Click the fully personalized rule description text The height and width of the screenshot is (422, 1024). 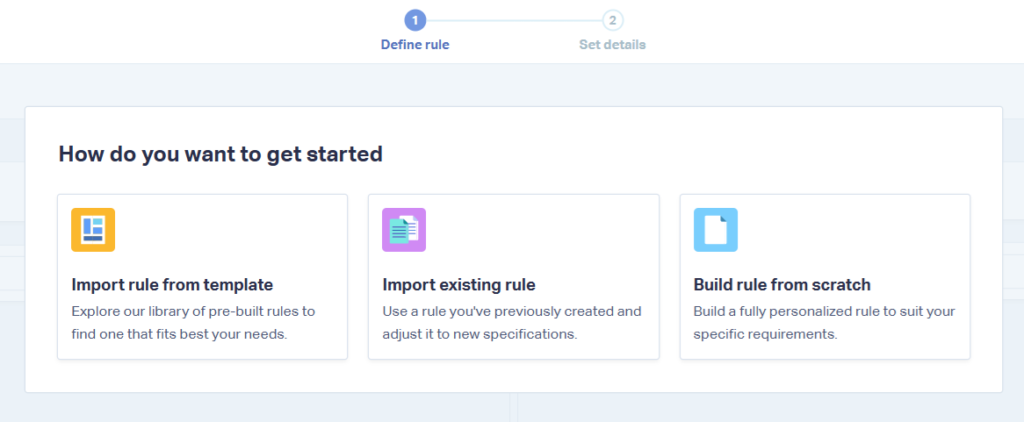click(824, 323)
